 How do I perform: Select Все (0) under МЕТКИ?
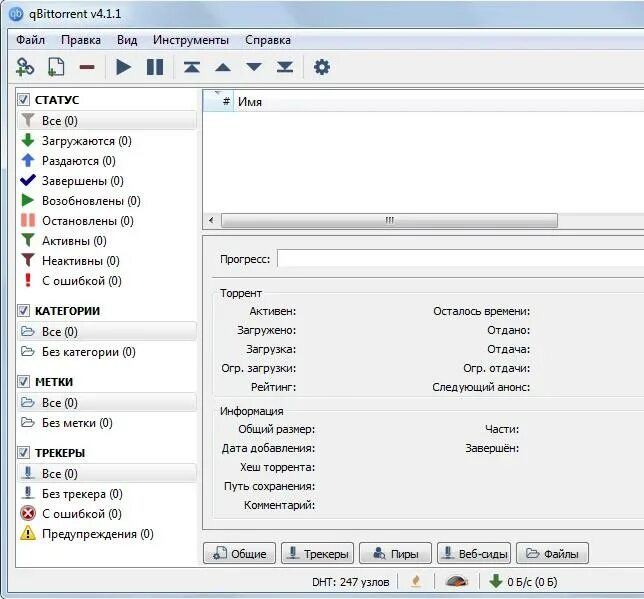(107, 402)
